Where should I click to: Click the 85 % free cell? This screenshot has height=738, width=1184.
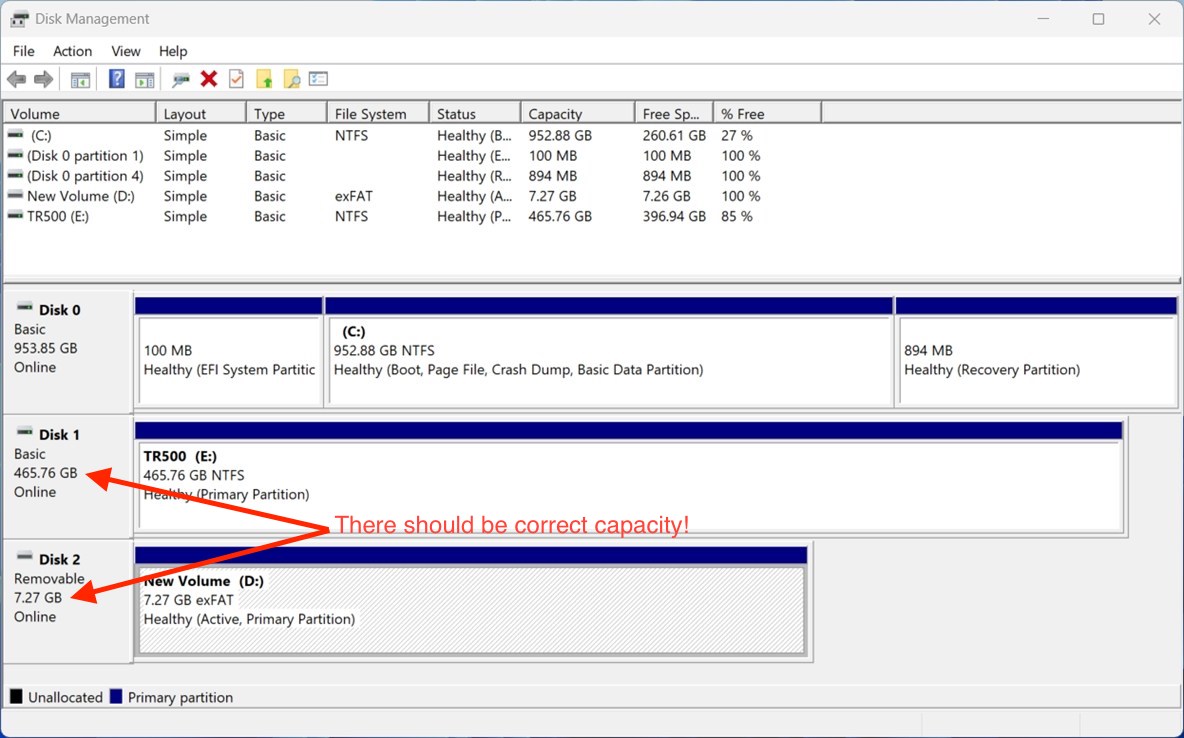click(737, 217)
